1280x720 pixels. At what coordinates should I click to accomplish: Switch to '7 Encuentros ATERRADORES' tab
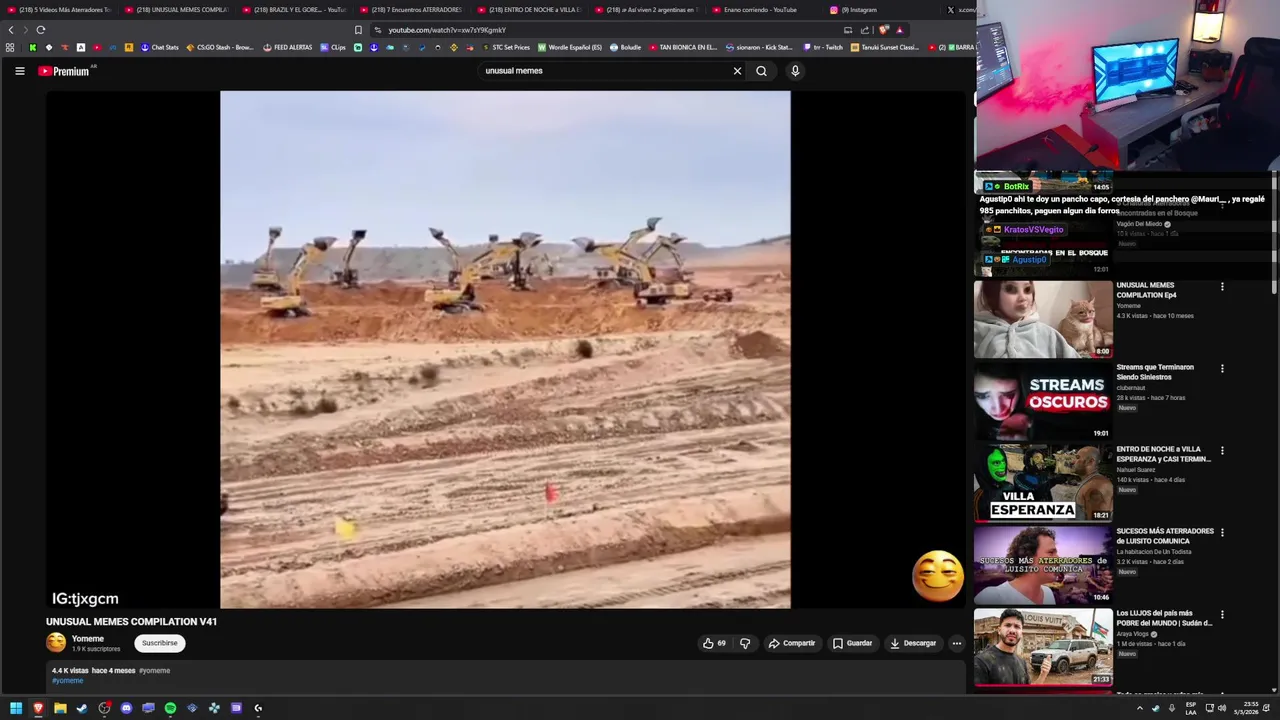pyautogui.click(x=411, y=10)
